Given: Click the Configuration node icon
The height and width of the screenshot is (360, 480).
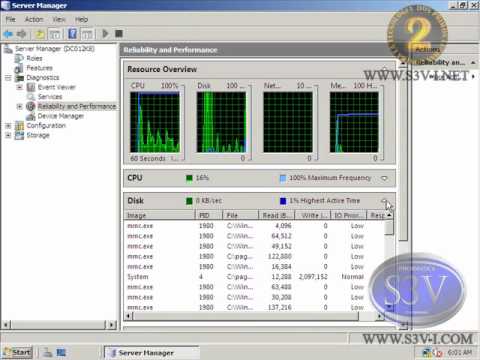Looking at the screenshot, I should click(x=19, y=126).
